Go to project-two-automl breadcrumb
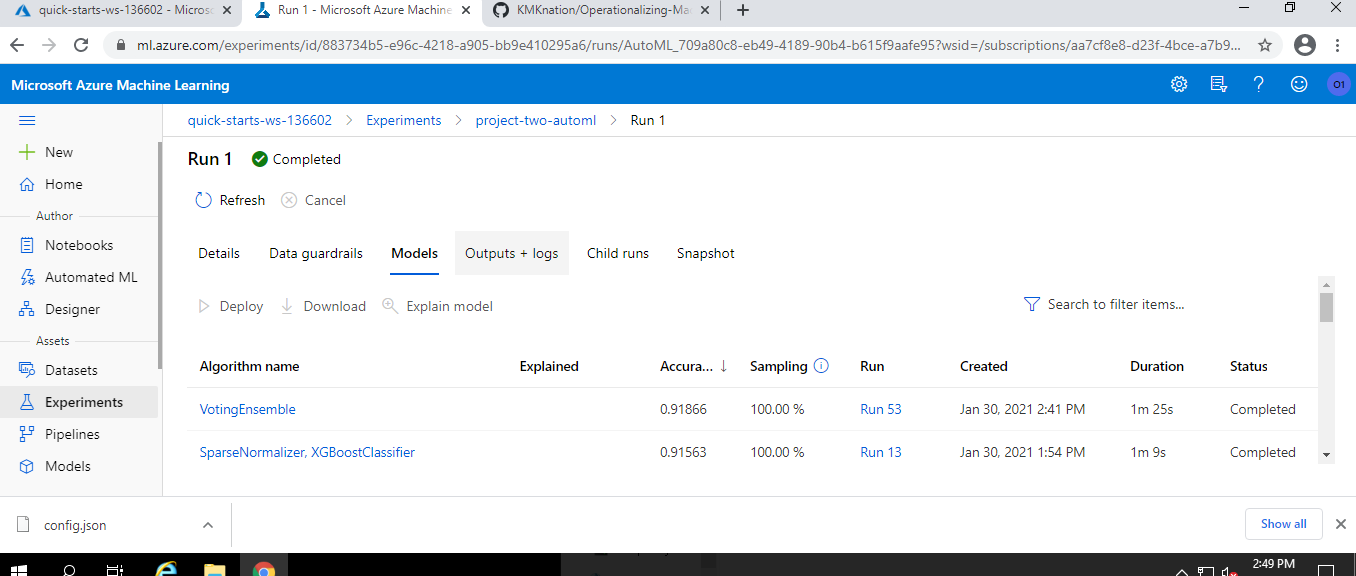The width and height of the screenshot is (1356, 576). point(536,120)
